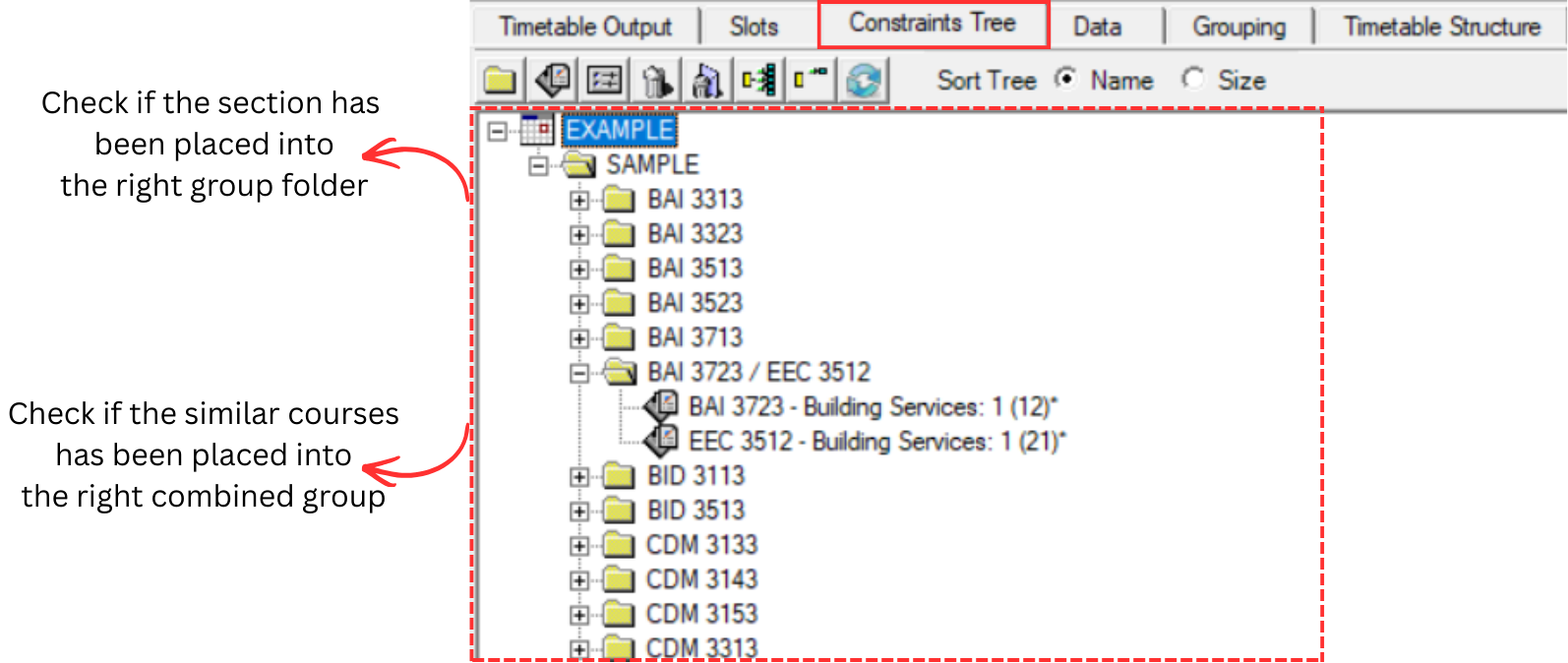Image resolution: width=1568 pixels, height=663 pixels.
Task: Click the BAI 3713 folder icon
Action: [618, 337]
